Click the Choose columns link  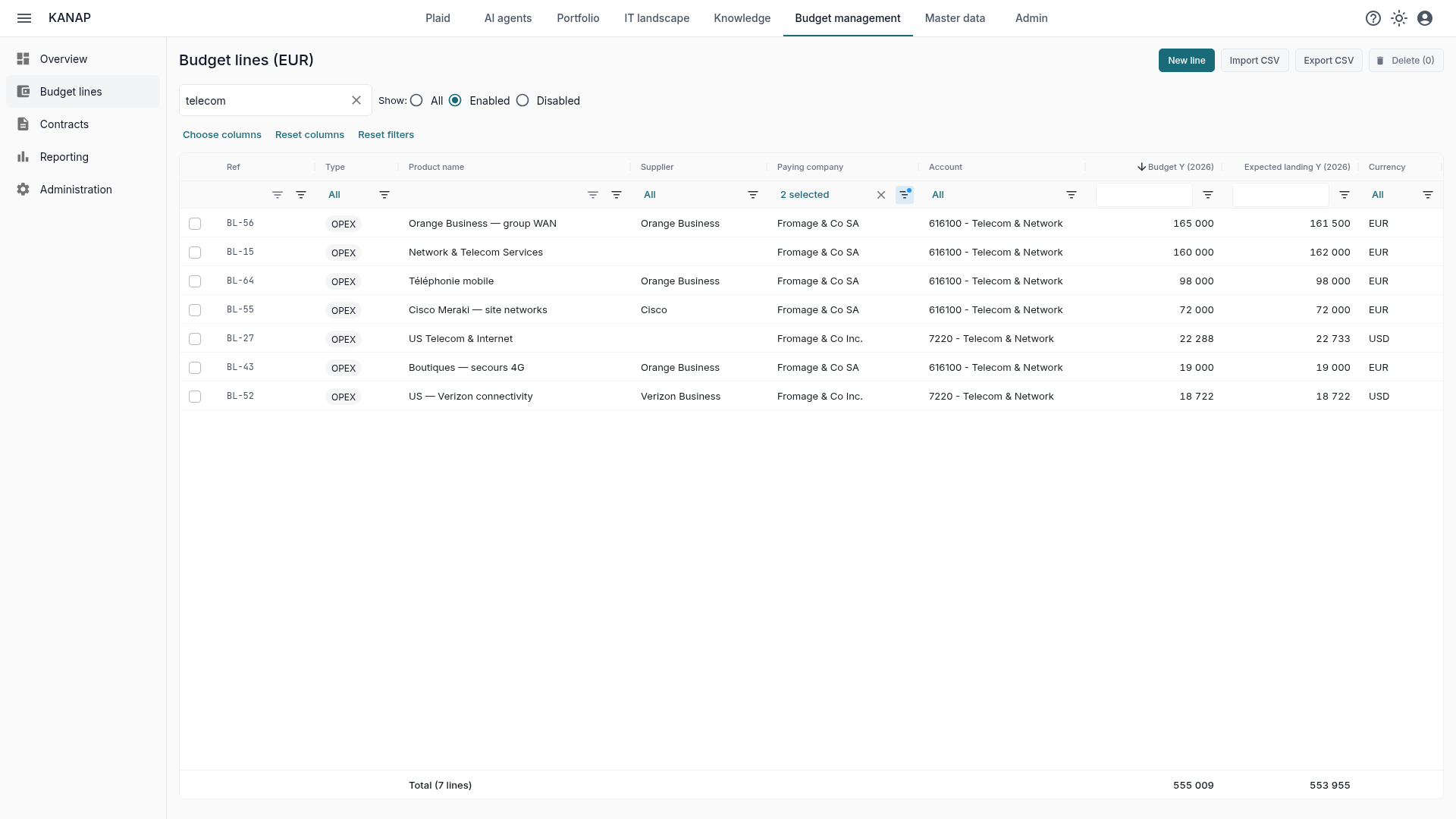tap(222, 135)
